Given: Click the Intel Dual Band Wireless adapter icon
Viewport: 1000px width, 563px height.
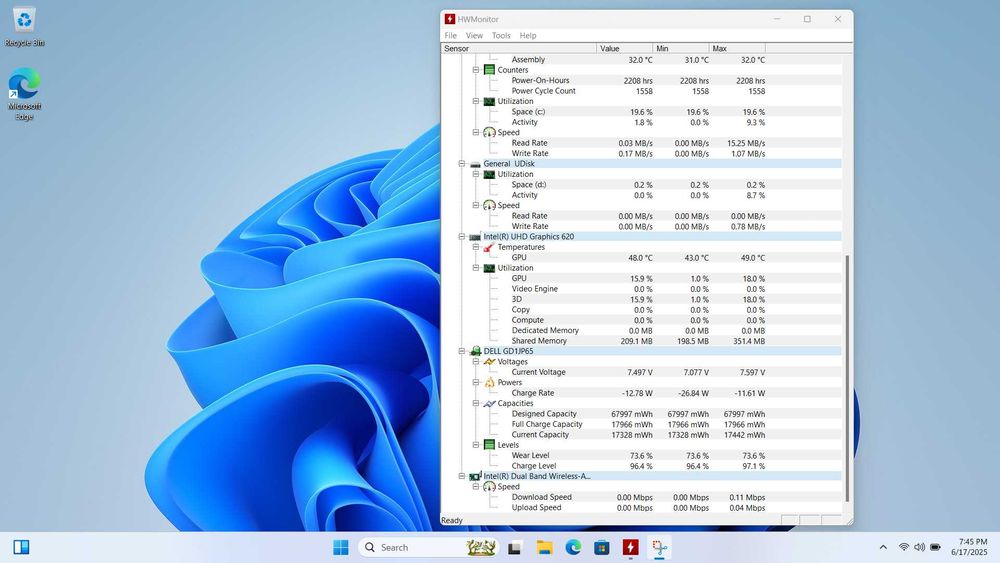Looking at the screenshot, I should tap(475, 476).
